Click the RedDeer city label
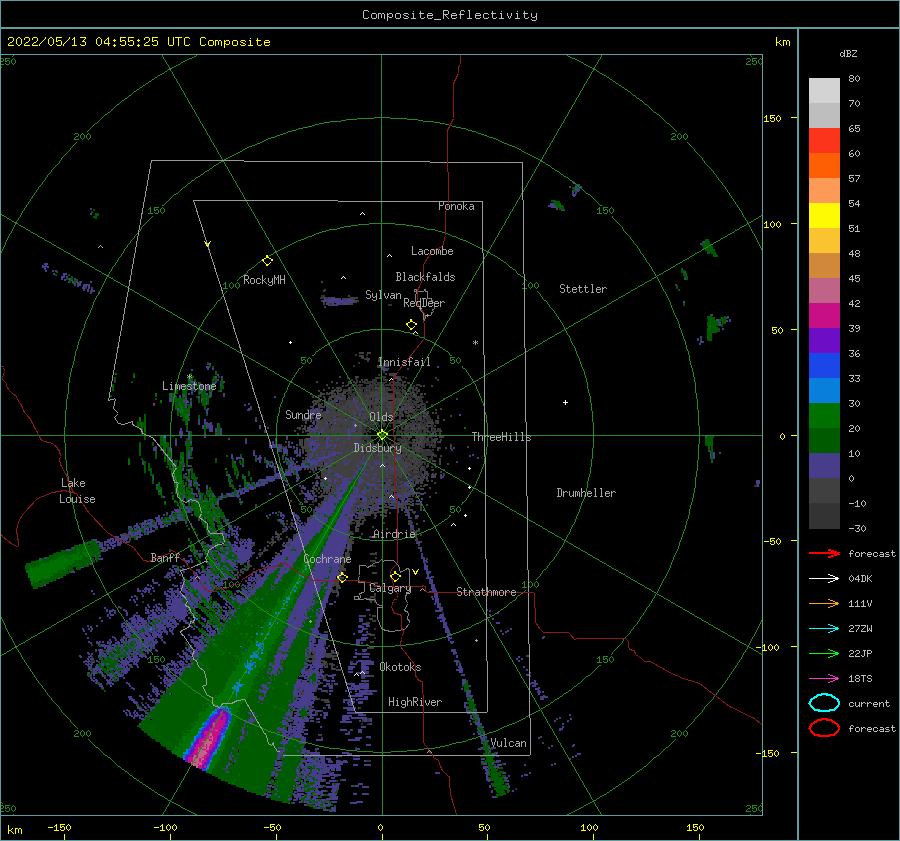 pos(424,303)
